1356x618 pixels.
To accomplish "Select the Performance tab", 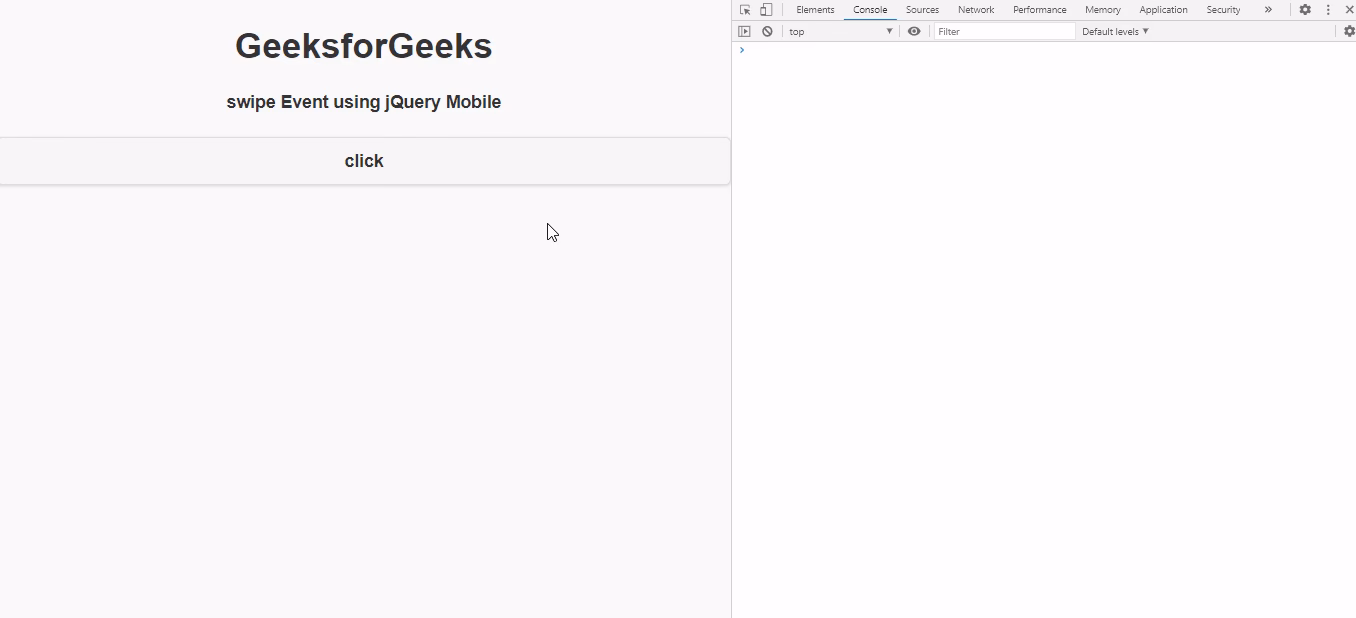I will pyautogui.click(x=1039, y=10).
